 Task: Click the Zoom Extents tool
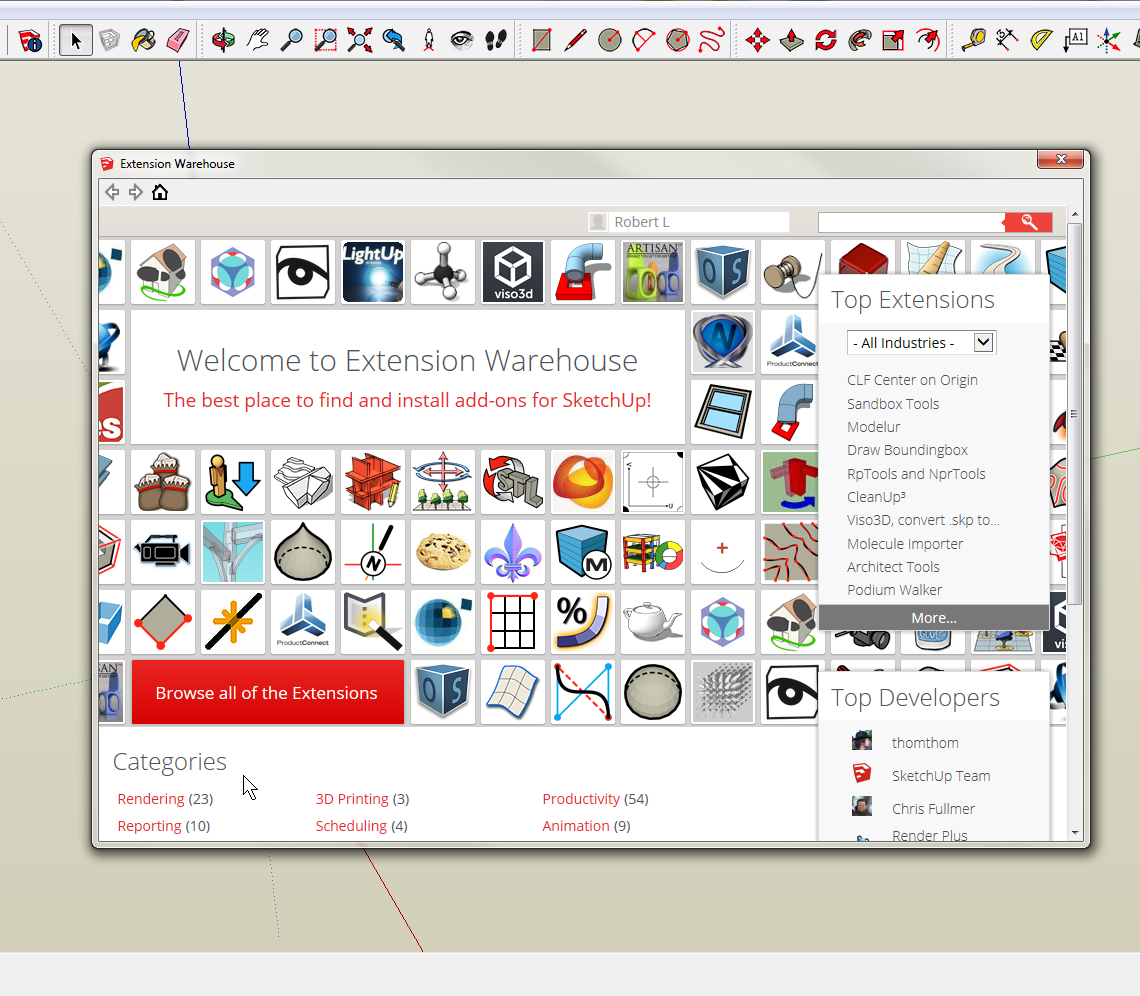(x=359, y=40)
